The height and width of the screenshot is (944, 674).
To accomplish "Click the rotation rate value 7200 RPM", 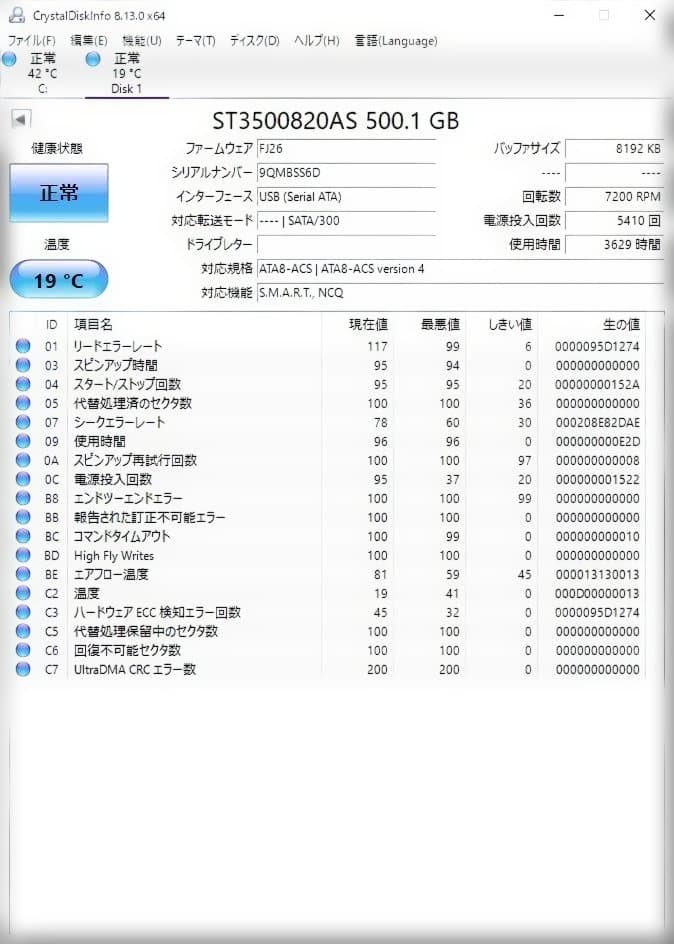I will (614, 196).
